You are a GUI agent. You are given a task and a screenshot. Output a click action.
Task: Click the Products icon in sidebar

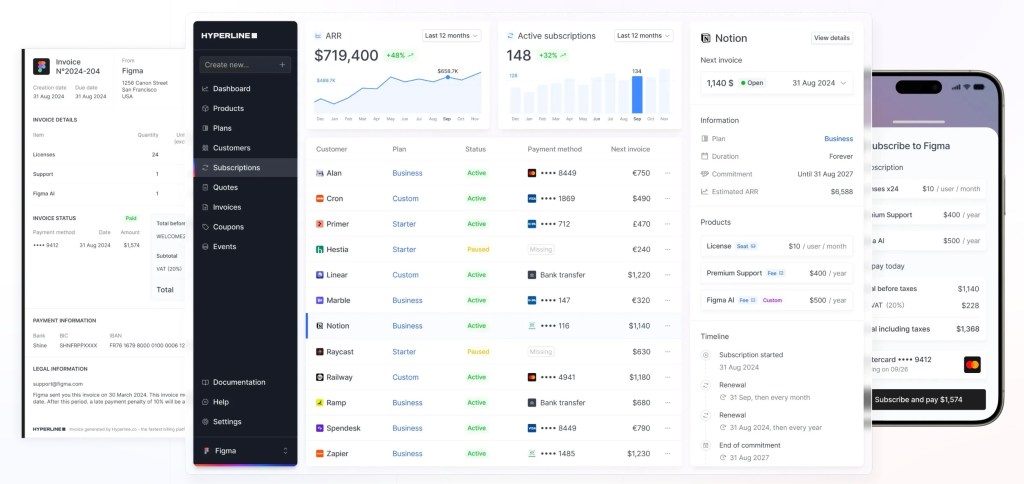tap(205, 108)
